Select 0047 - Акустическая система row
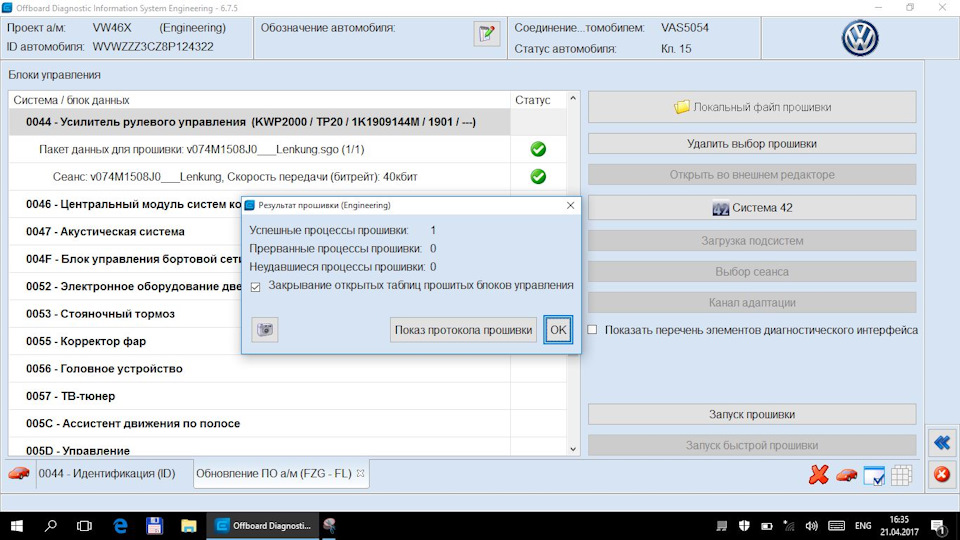Screen dimensions: 960x540 125,231
